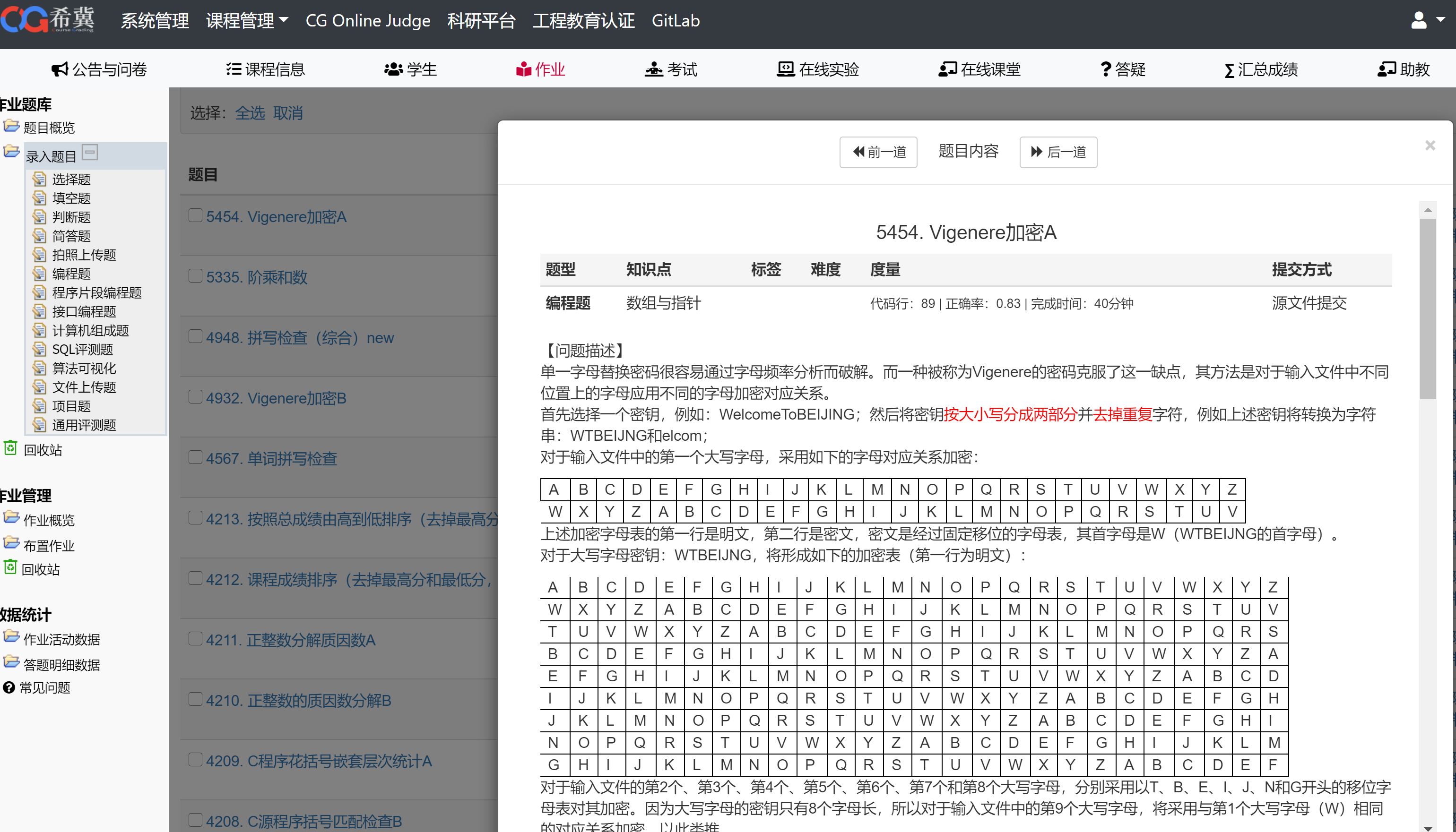This screenshot has height=832, width=1456.
Task: Click the teacher icon beside 助教
Action: click(1386, 69)
